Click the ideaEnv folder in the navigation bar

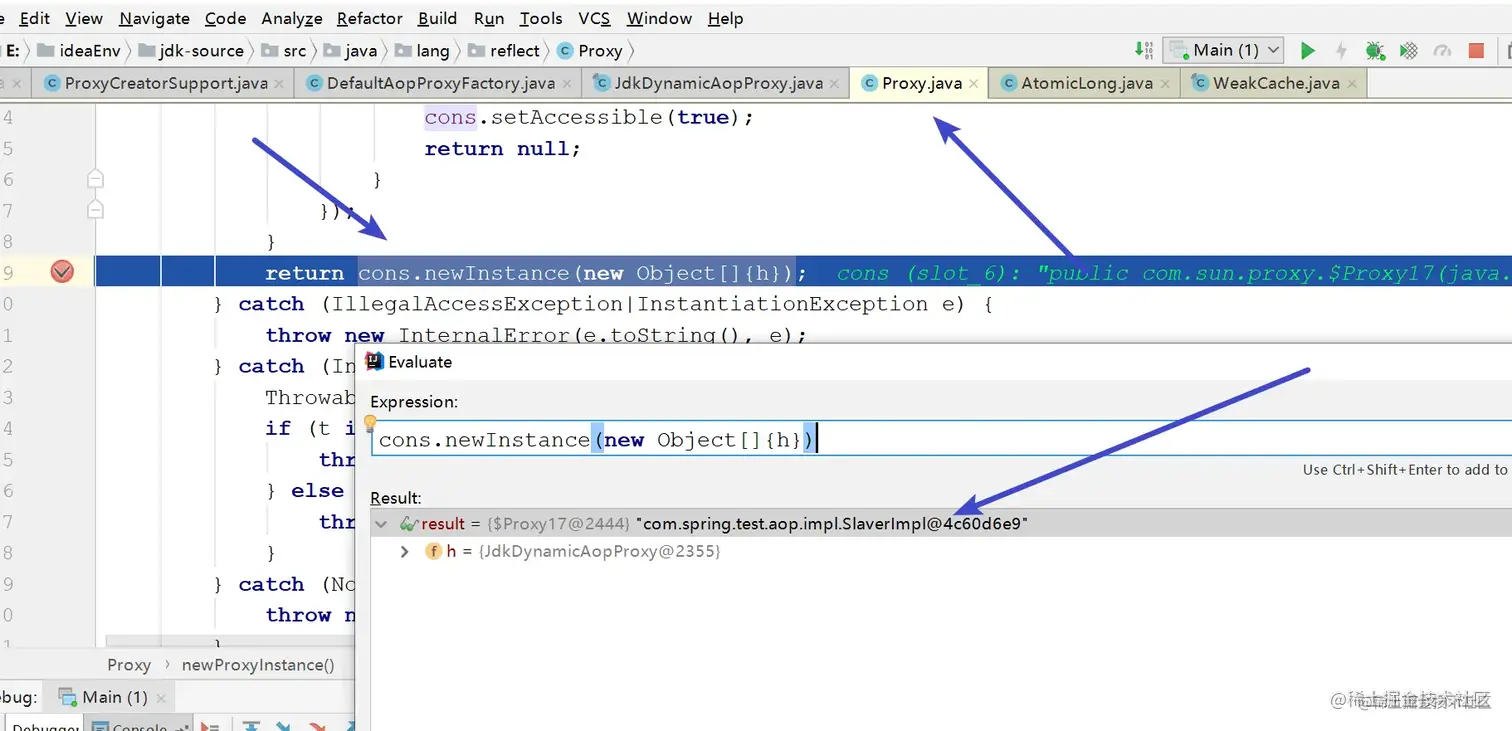(x=79, y=51)
